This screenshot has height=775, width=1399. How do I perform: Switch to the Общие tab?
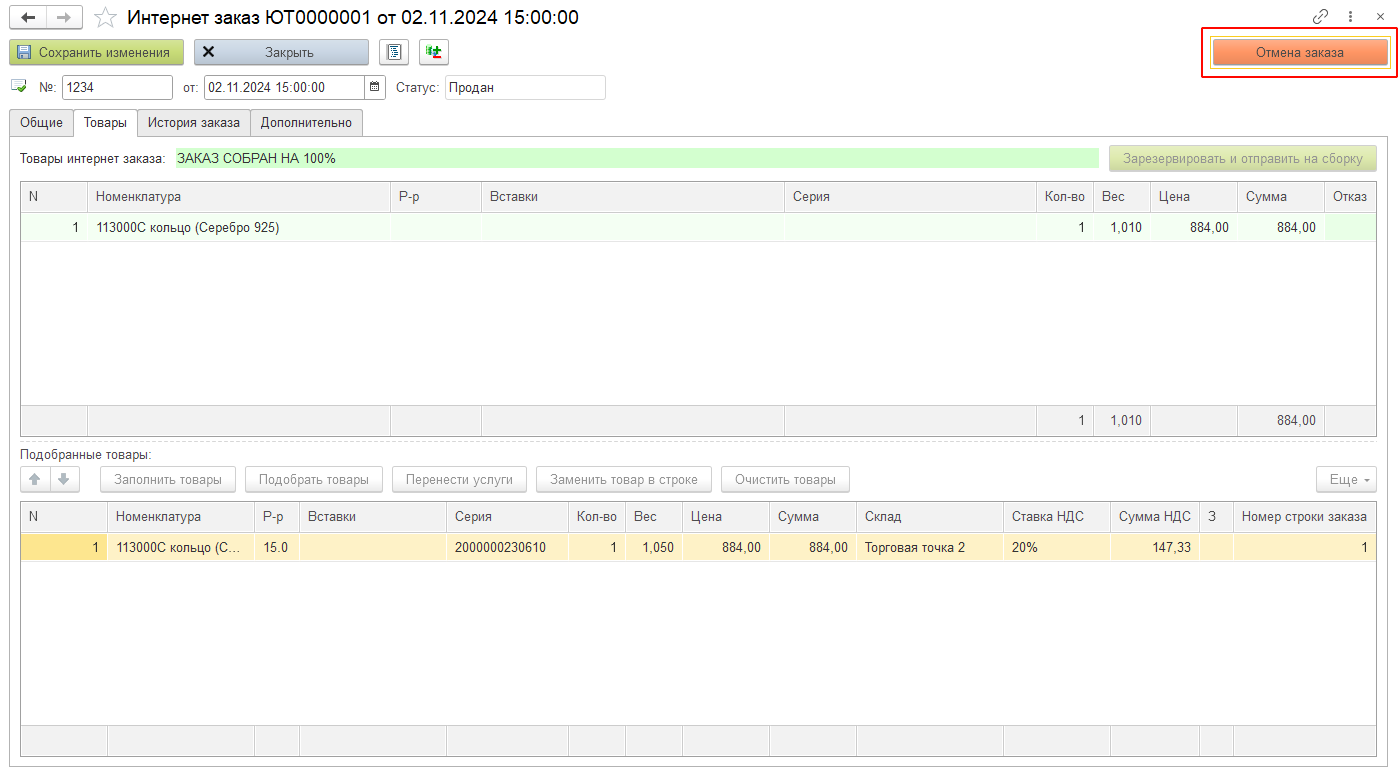pos(41,123)
